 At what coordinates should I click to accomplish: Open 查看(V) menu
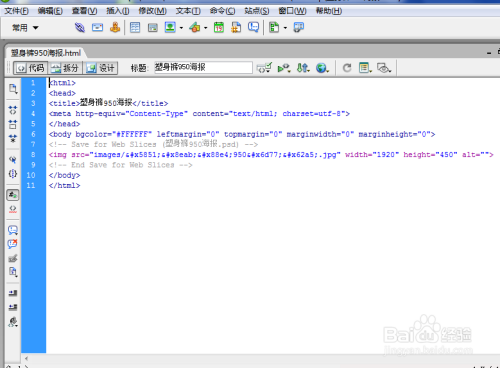click(85, 11)
